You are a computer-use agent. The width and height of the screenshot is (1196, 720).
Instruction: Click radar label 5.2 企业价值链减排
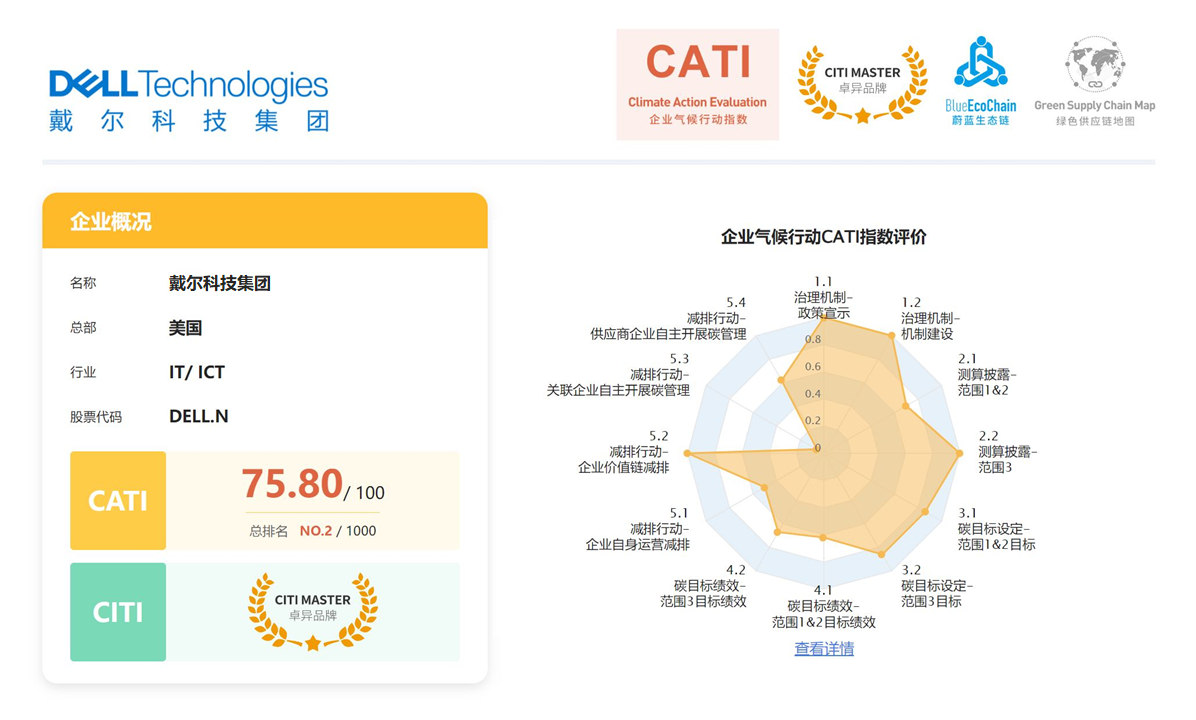pyautogui.click(x=623, y=452)
